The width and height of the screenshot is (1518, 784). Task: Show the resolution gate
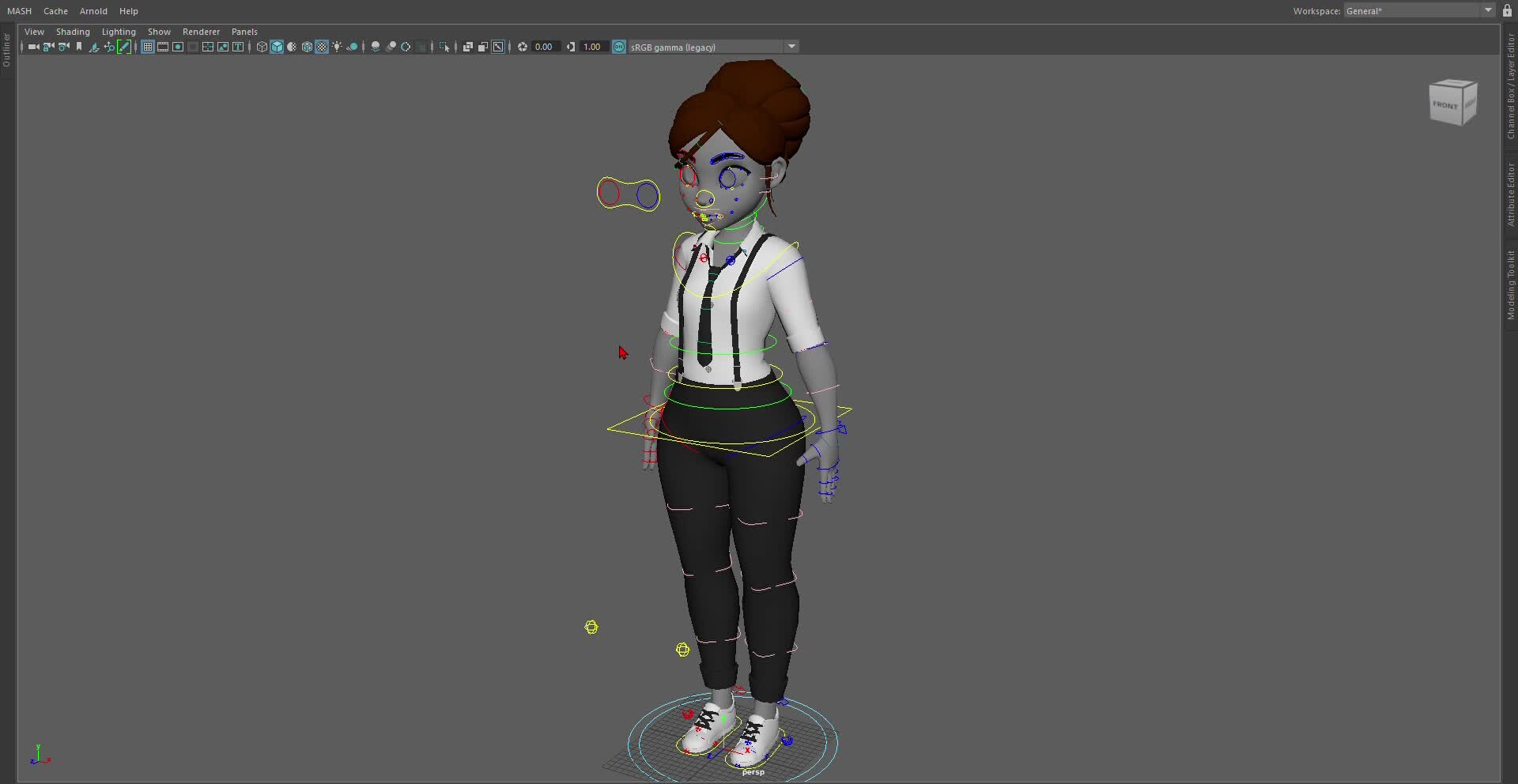[x=178, y=47]
